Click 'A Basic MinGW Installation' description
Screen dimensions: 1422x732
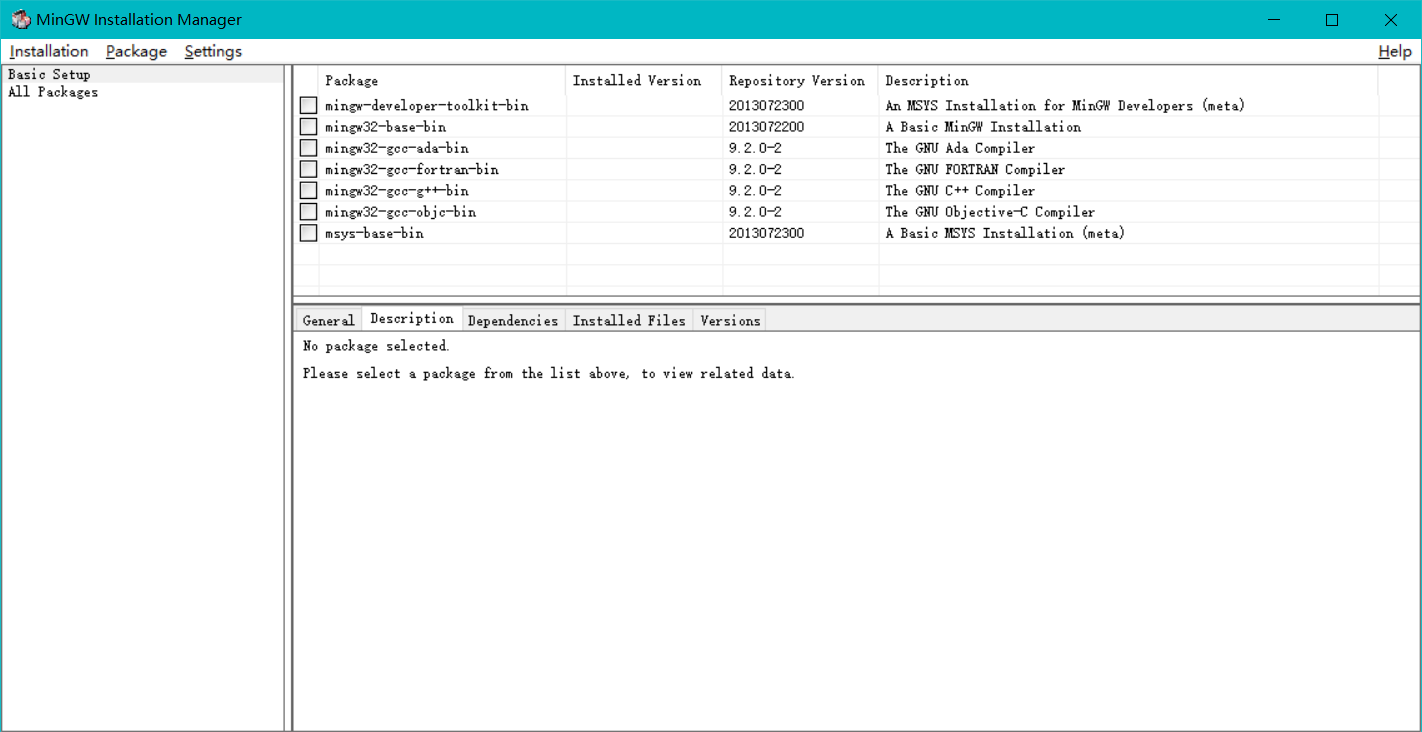tap(983, 127)
